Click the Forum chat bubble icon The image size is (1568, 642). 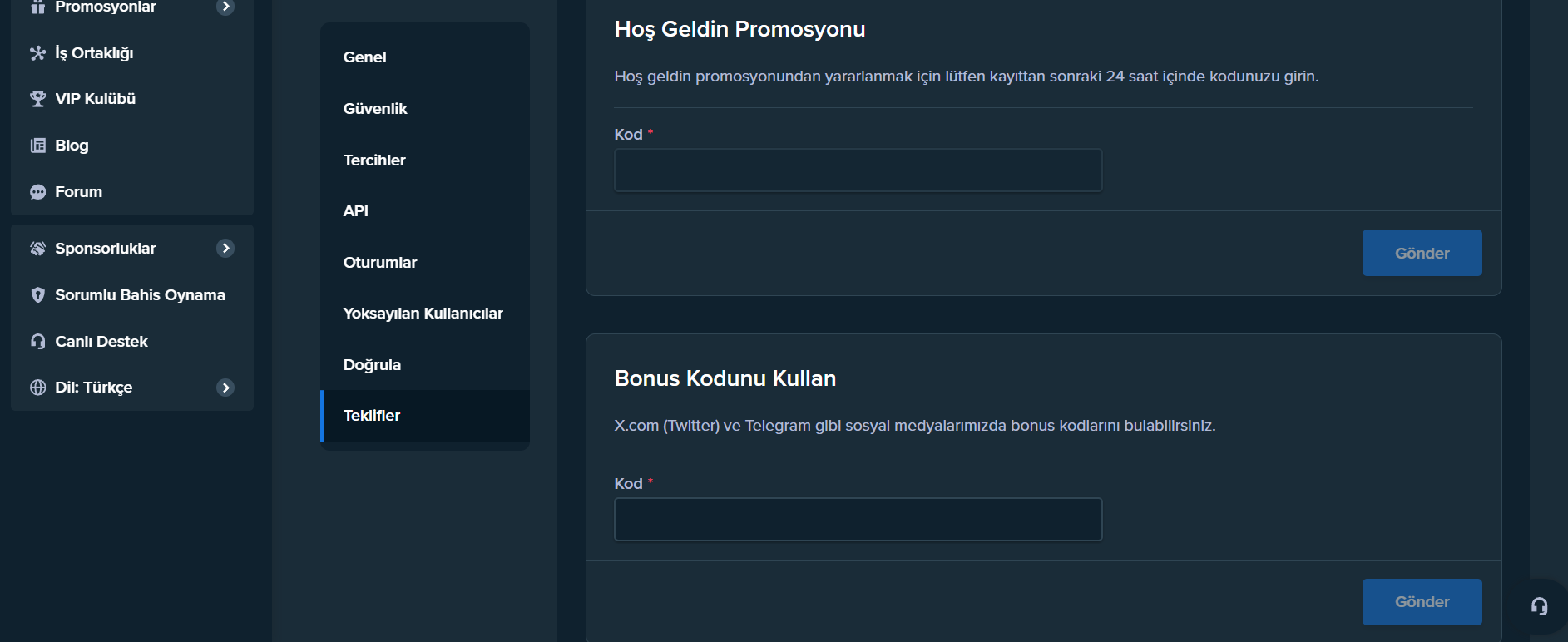click(37, 192)
